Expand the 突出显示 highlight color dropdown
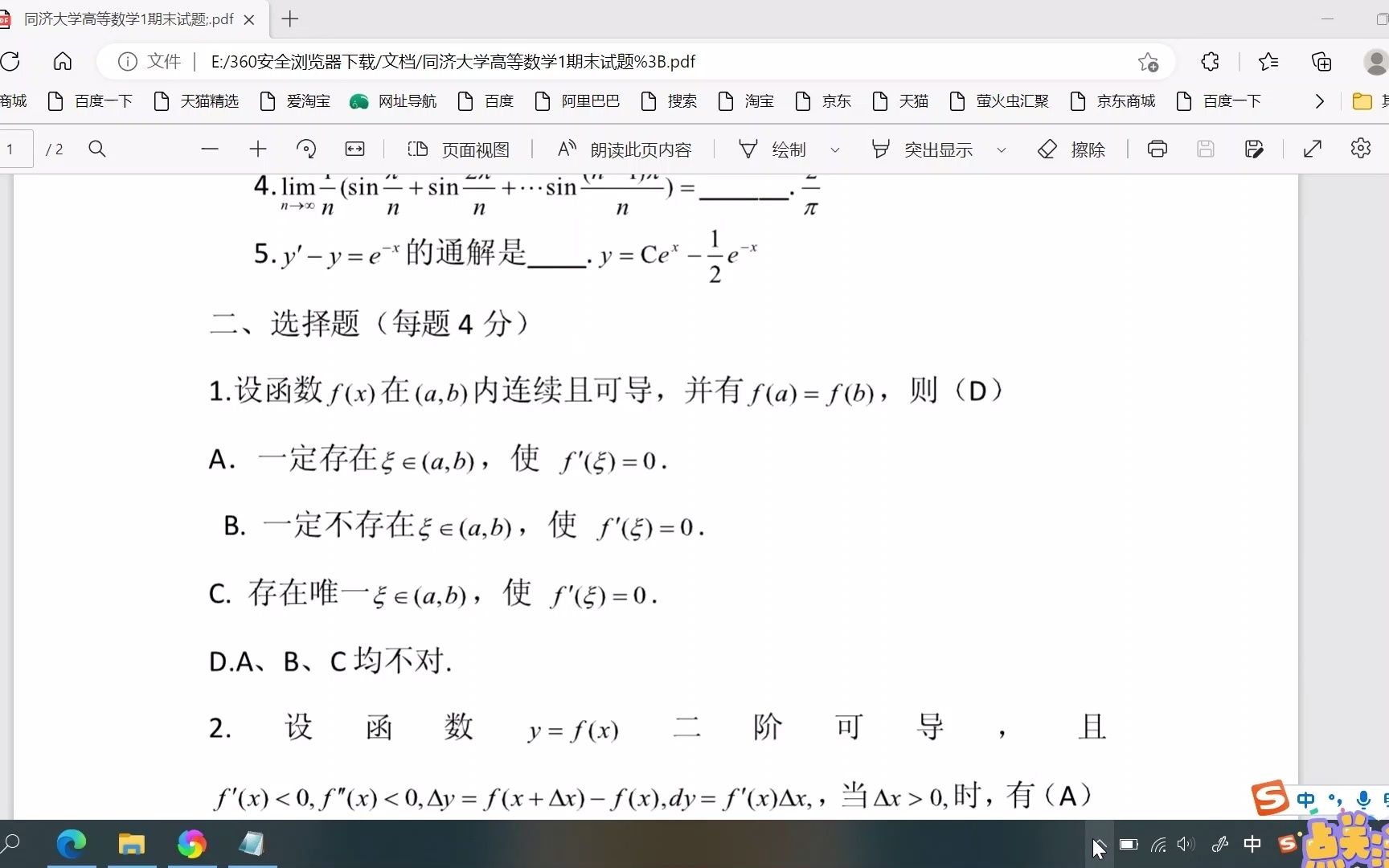The width and height of the screenshot is (1389, 868). tap(1002, 149)
